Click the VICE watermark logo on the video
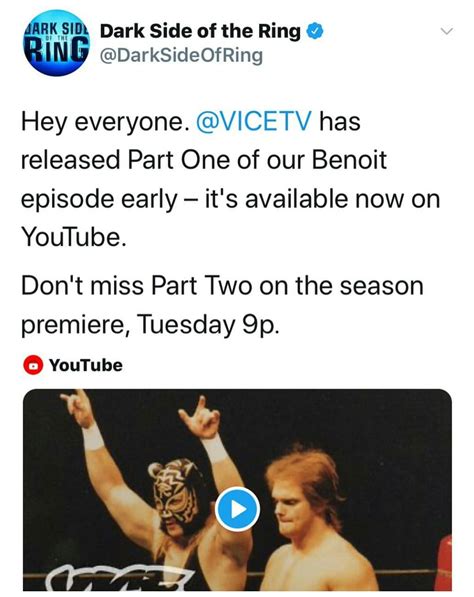The width and height of the screenshot is (474, 597). (x=118, y=578)
